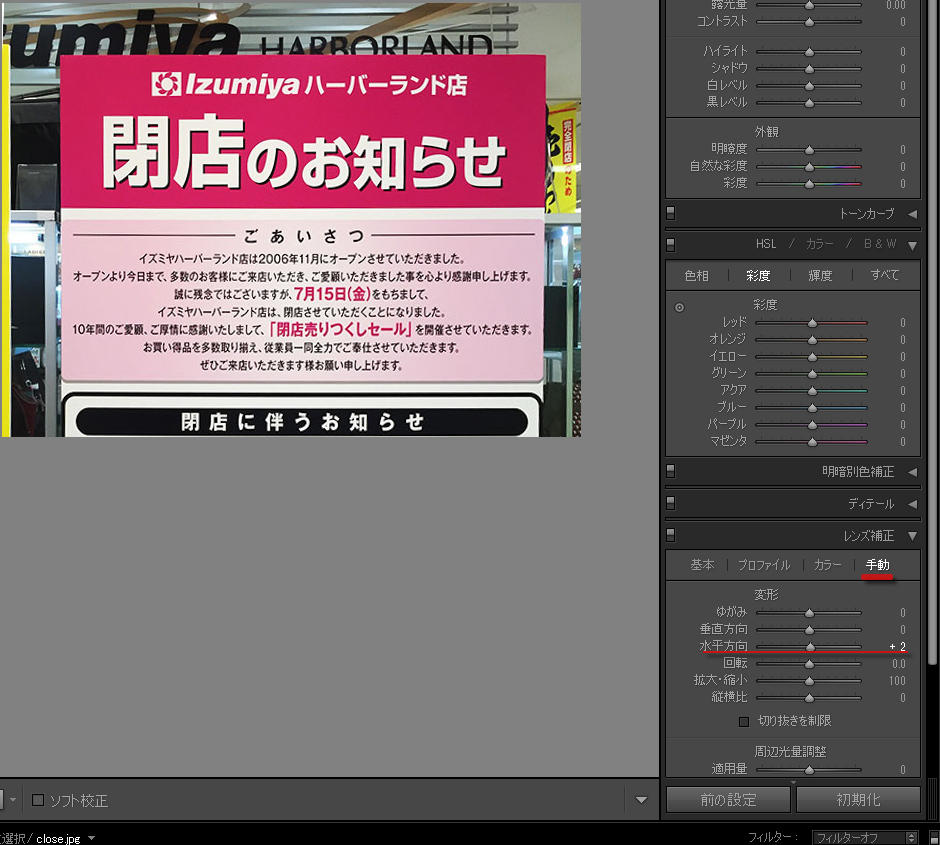The image size is (940, 845).
Task: Open the toolbar options dropdown arrow
Action: click(641, 800)
